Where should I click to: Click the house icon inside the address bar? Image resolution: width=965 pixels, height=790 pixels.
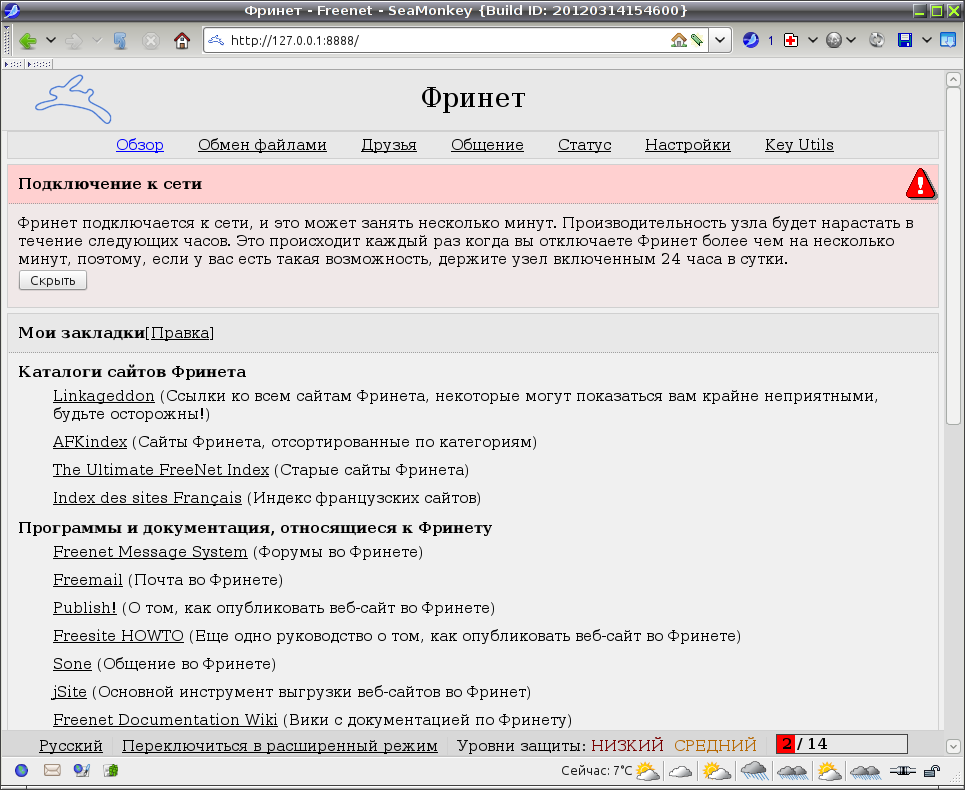click(678, 41)
